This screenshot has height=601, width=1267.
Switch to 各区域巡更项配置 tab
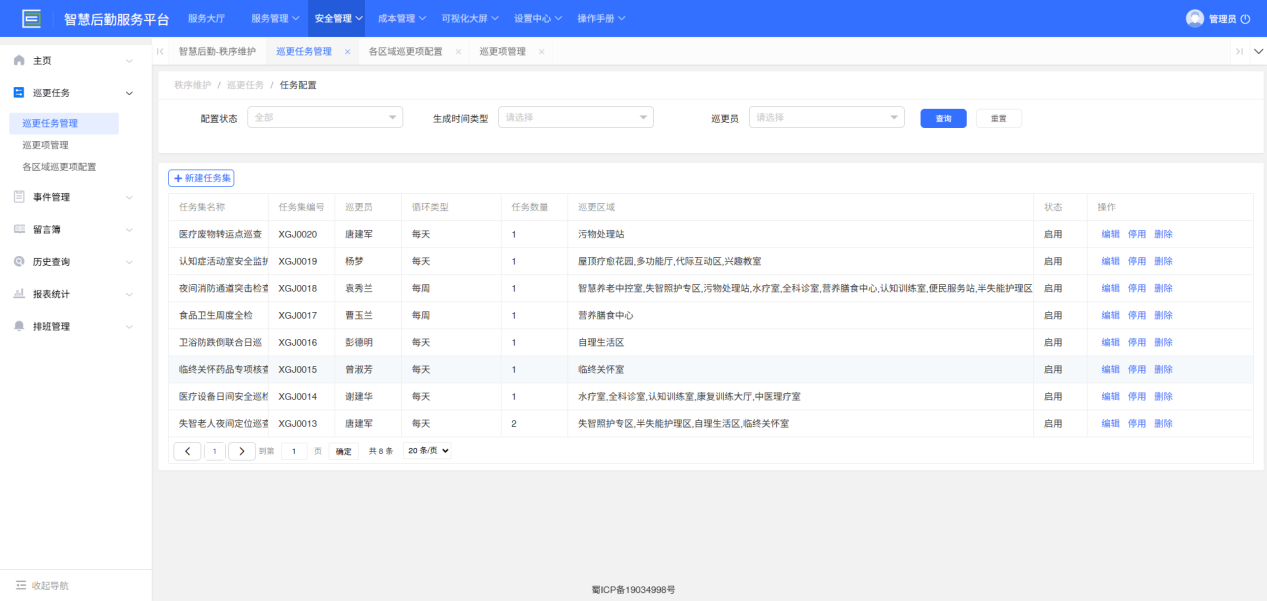[x=405, y=51]
